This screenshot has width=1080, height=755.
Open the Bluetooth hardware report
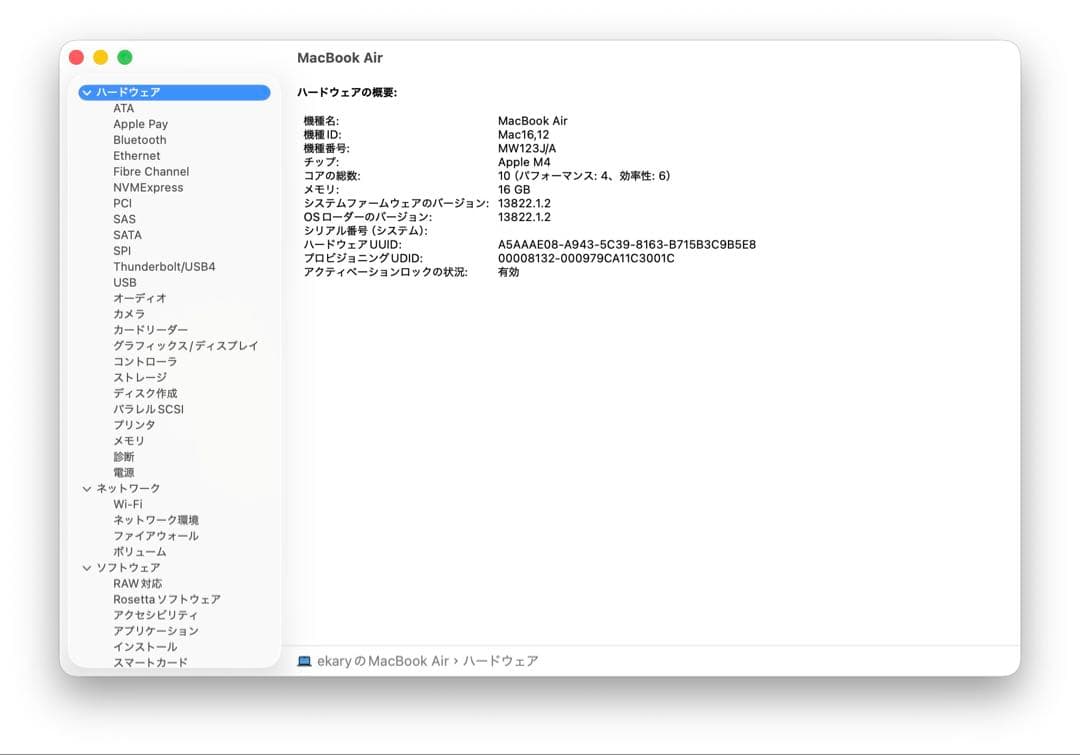click(x=139, y=139)
